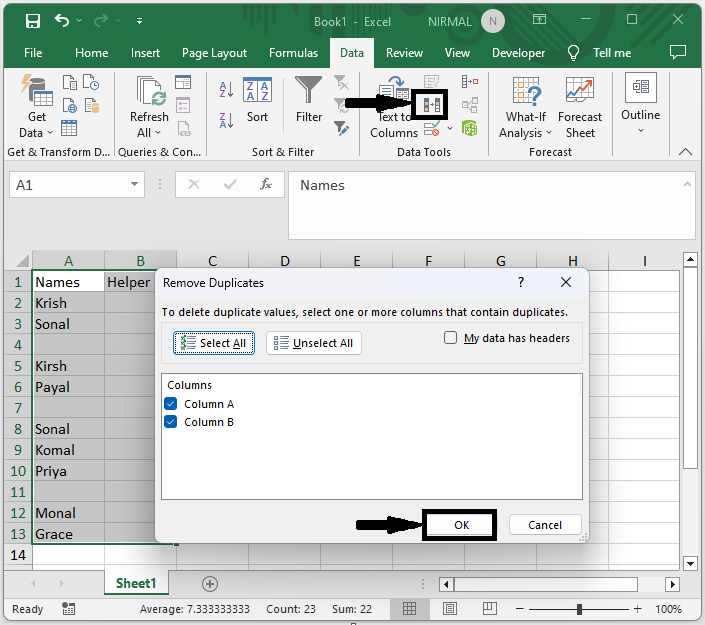705x625 pixels.
Task: Open the Forecast Sheet tool
Action: tap(580, 107)
